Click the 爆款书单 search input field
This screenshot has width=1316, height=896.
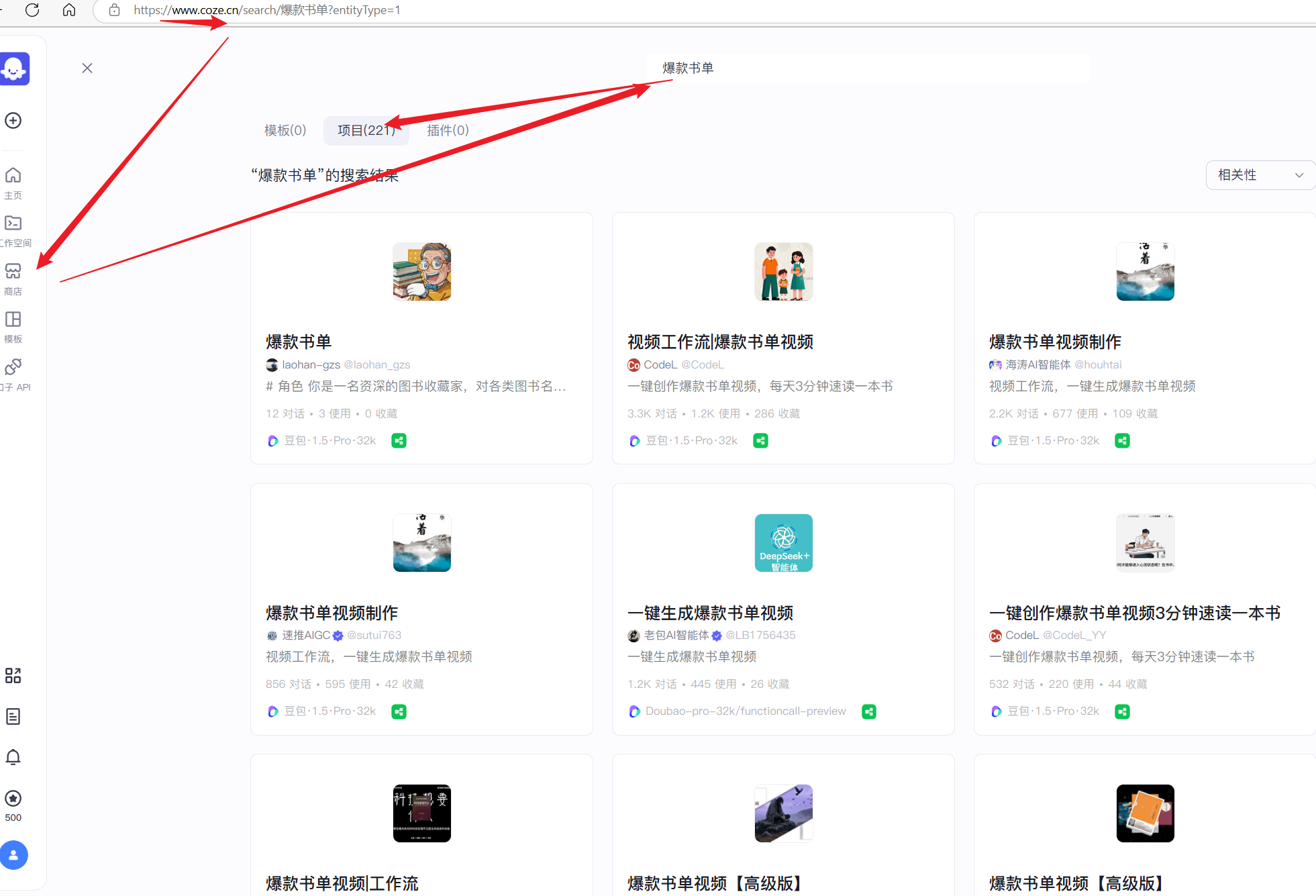coord(867,68)
